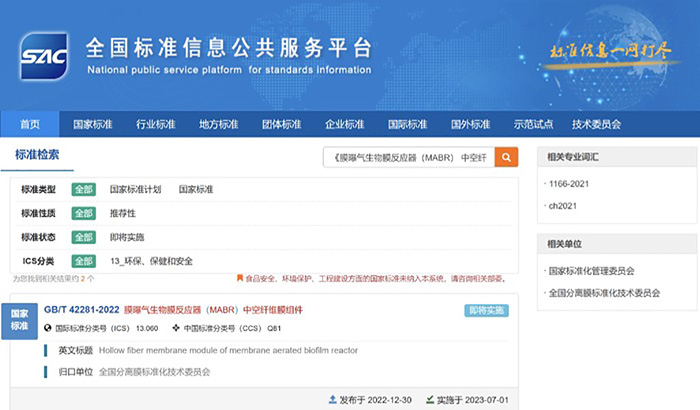Viewport: 700px width, 410px height.
Task: Select 全部 for 标准性质 filter
Action: coord(84,213)
